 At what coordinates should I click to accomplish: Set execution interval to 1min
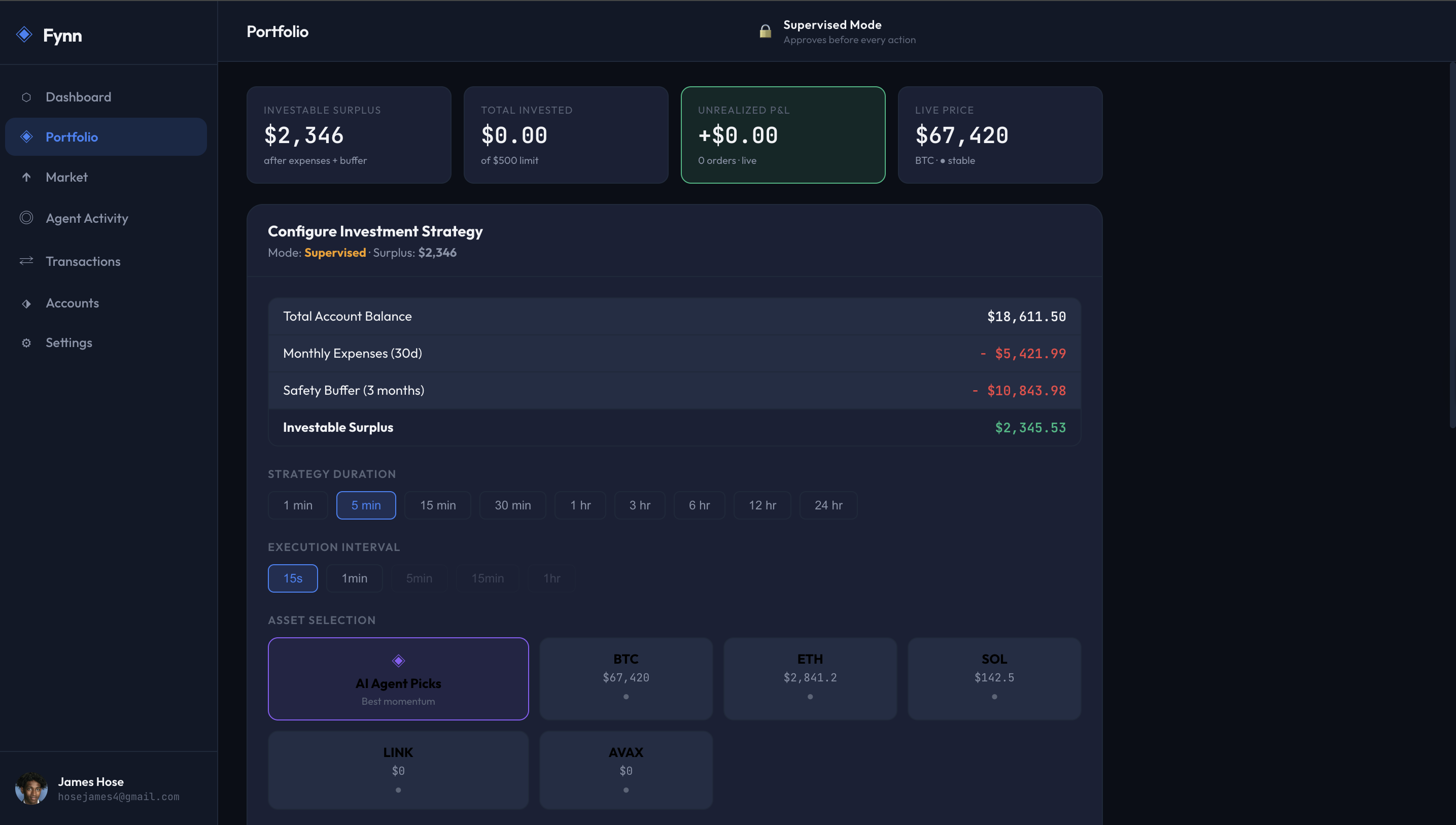[x=354, y=578]
